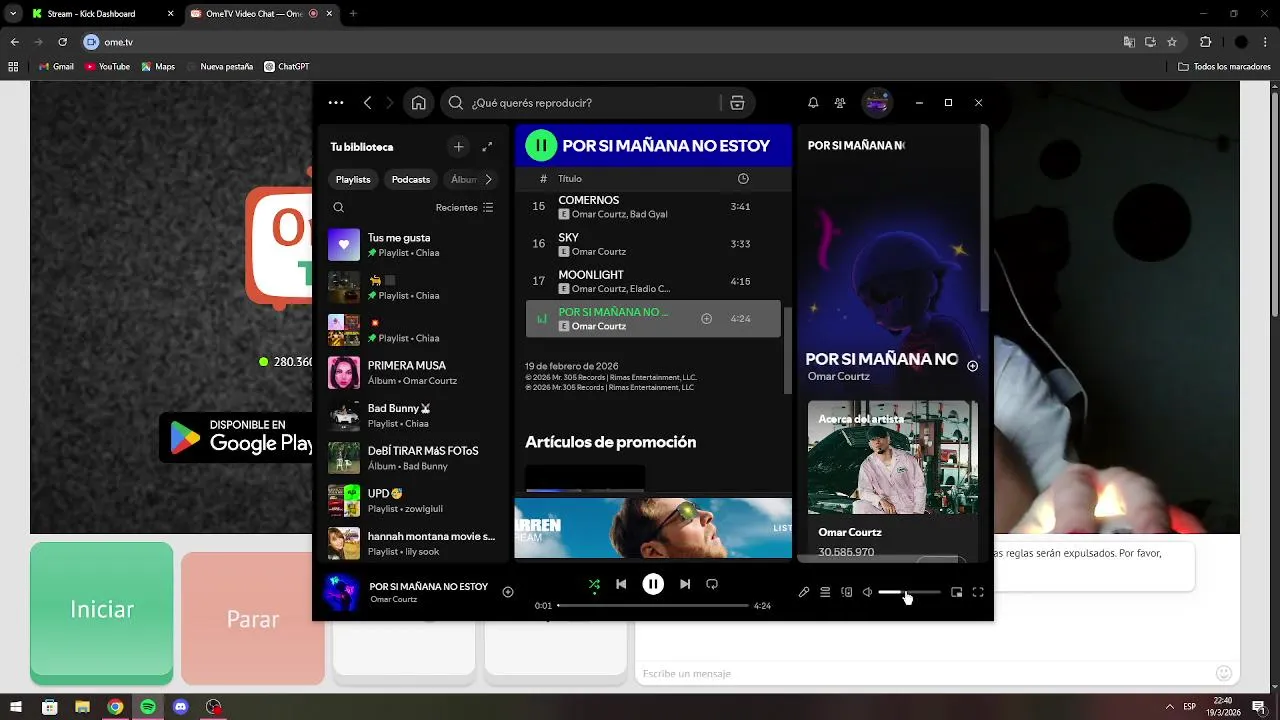Open Connect to a device
This screenshot has width=1280, height=720.
click(847, 592)
